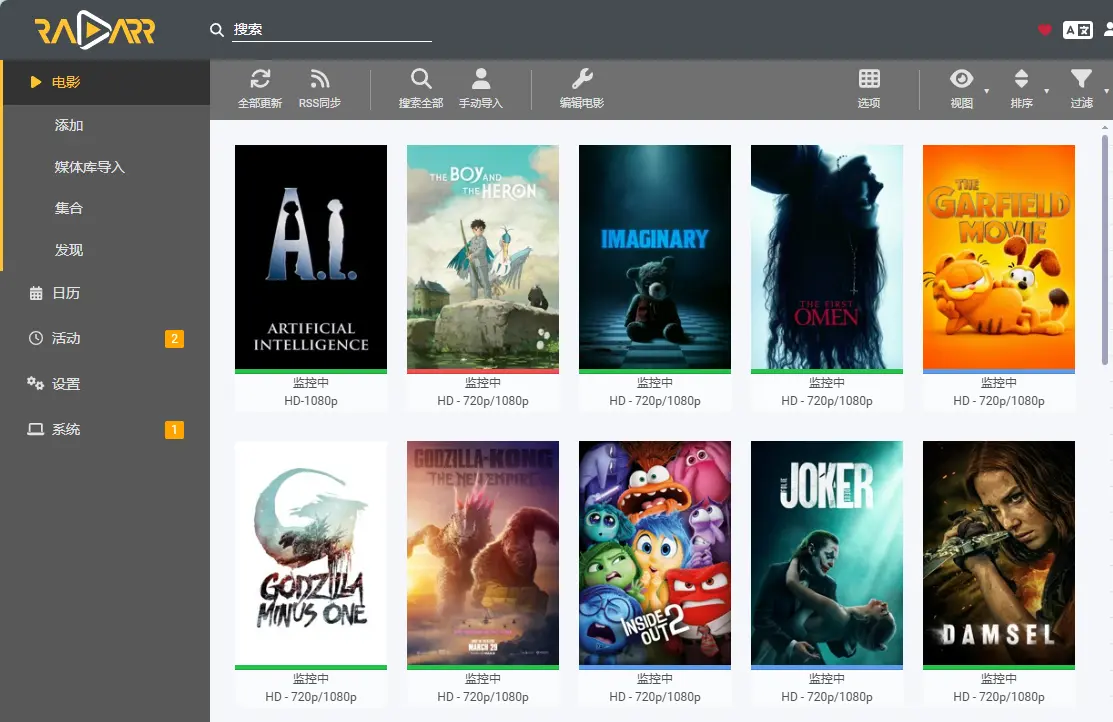The height and width of the screenshot is (722, 1113).
Task: Open 活动 in the sidebar
Action: coord(66,338)
